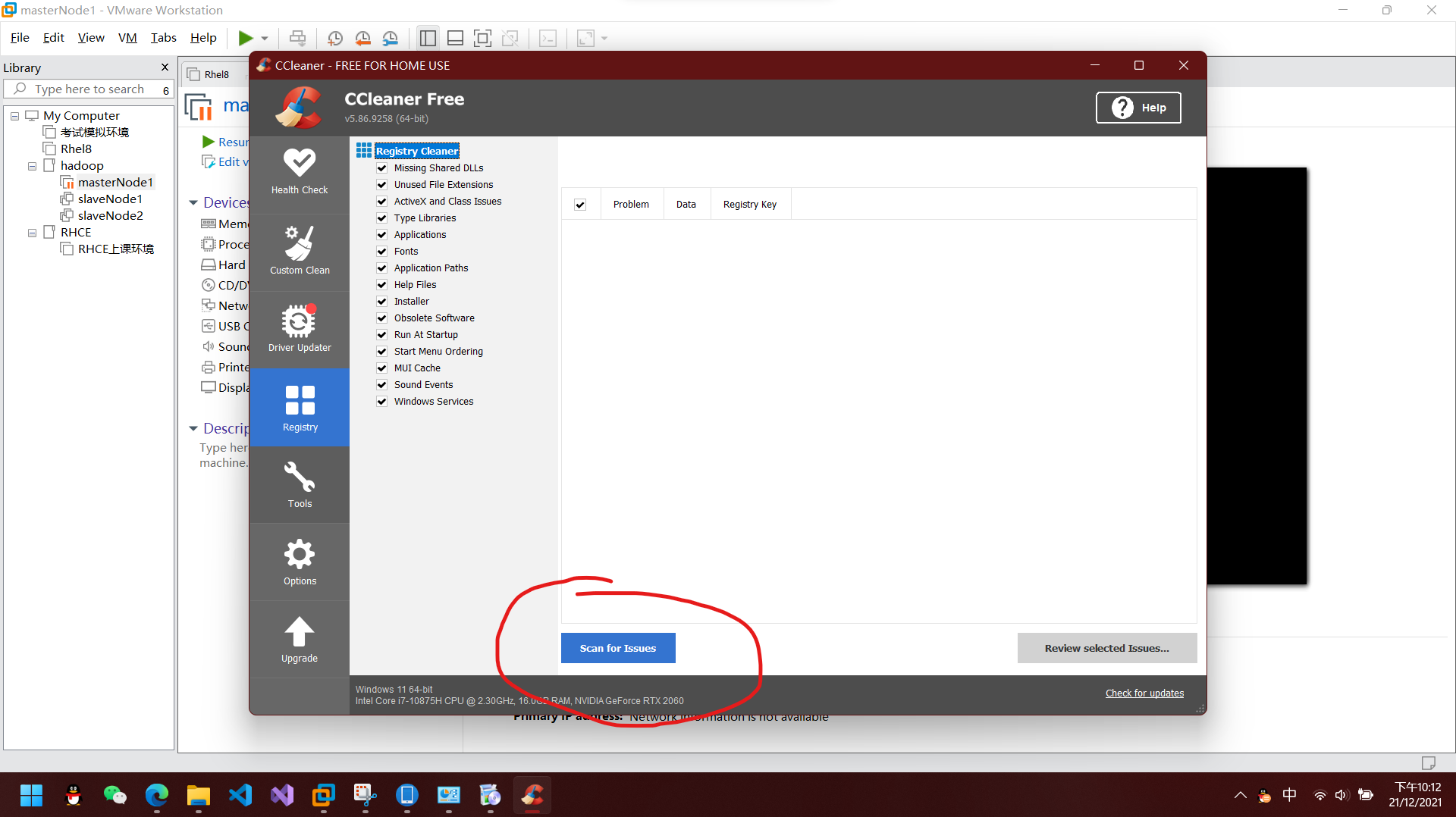Click the CCleaner Help button

[x=1138, y=108]
